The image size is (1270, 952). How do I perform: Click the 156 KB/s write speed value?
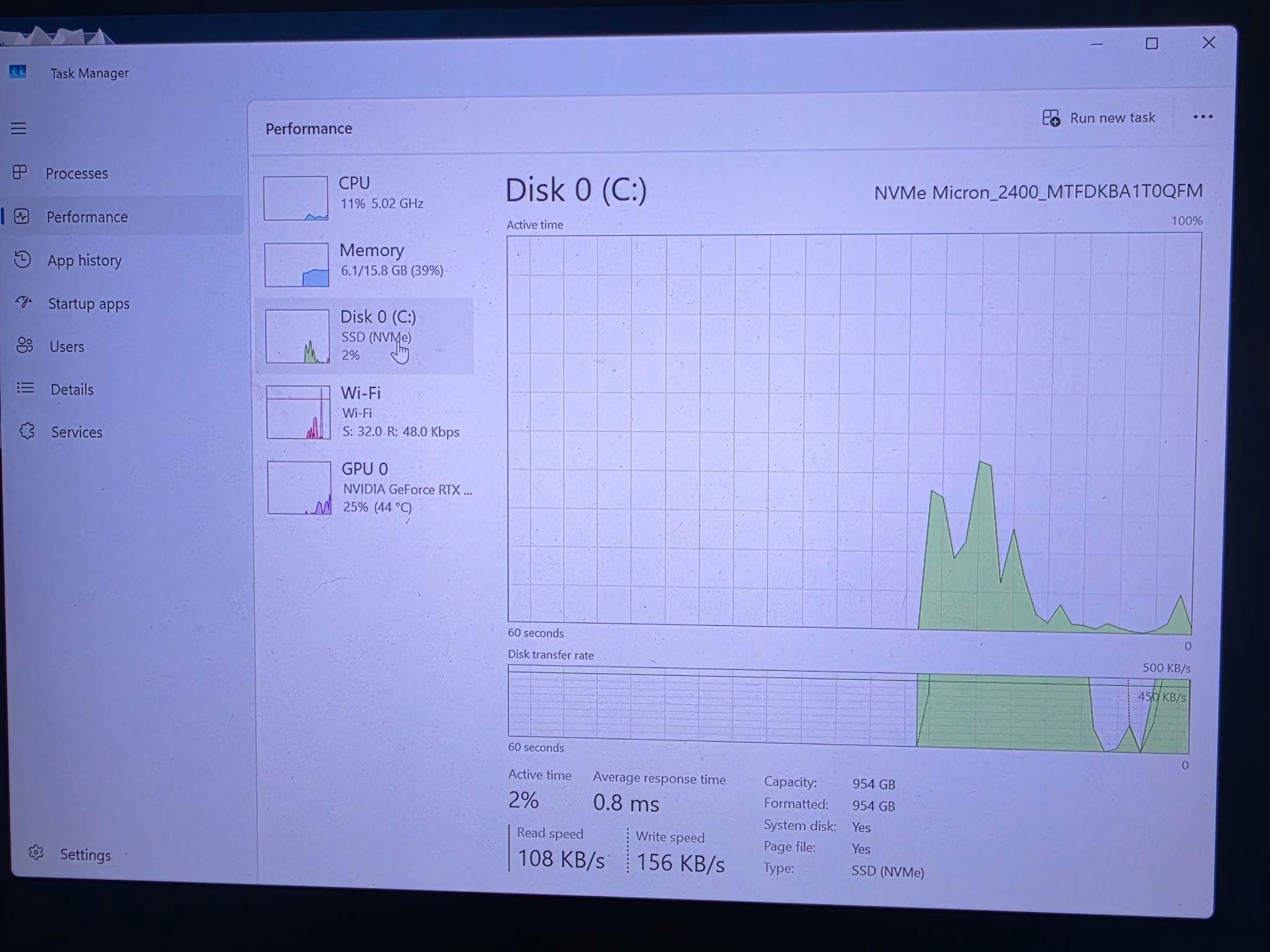tap(680, 863)
